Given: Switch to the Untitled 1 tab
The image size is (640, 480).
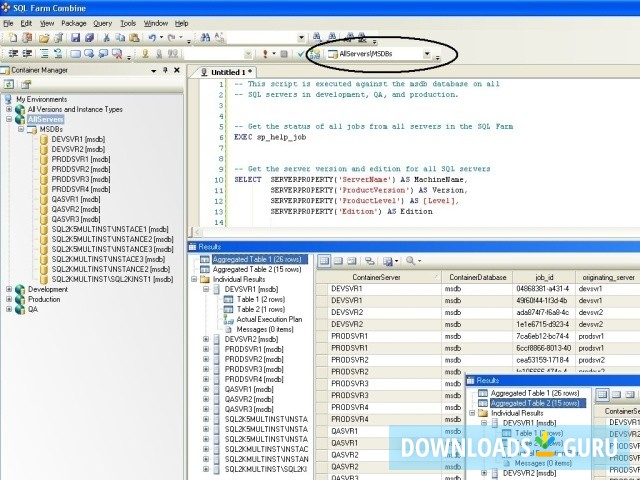Looking at the screenshot, I should 230,72.
